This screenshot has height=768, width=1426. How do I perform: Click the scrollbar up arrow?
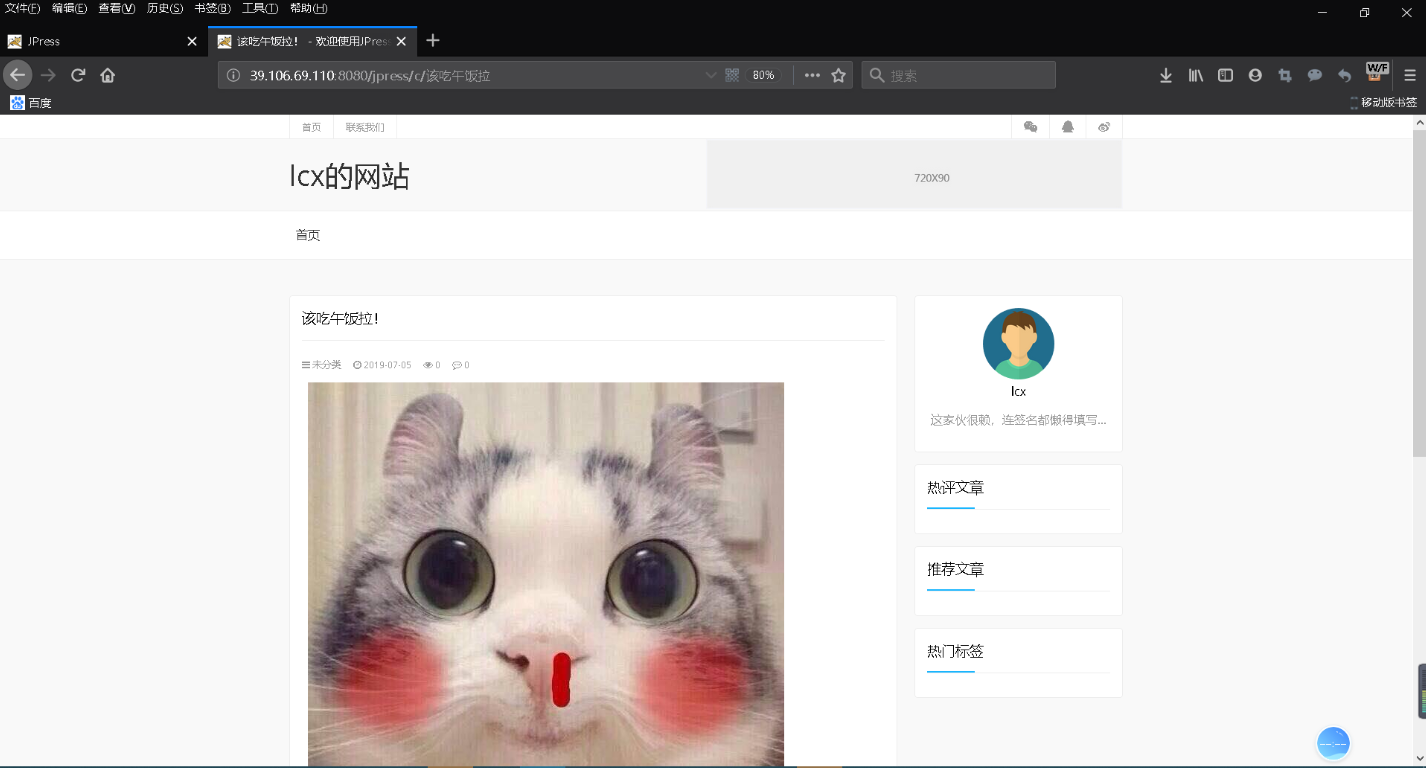tap(1419, 121)
